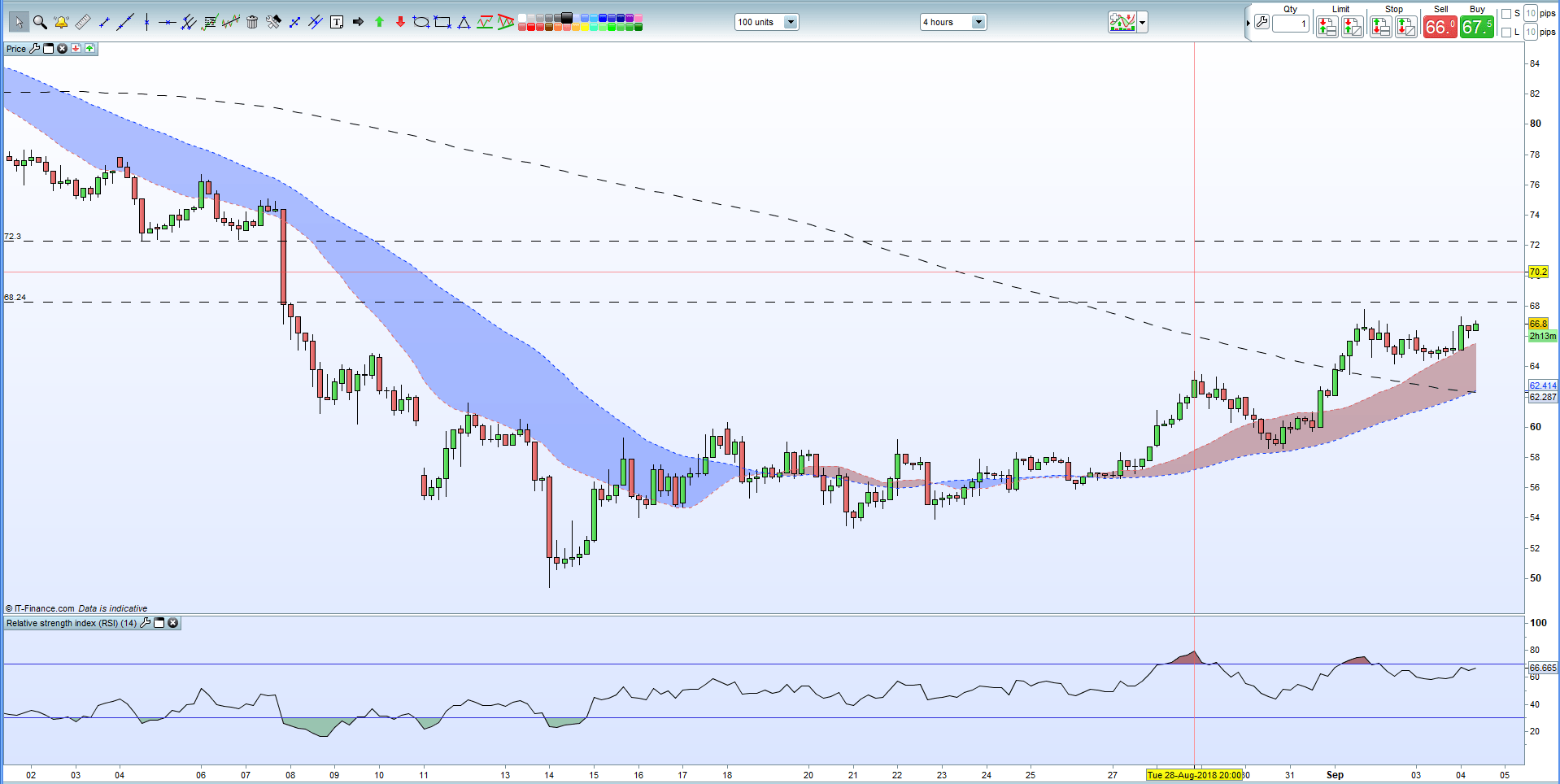Select the Fibonacci retracement tool
1560x784 pixels.
(210, 22)
